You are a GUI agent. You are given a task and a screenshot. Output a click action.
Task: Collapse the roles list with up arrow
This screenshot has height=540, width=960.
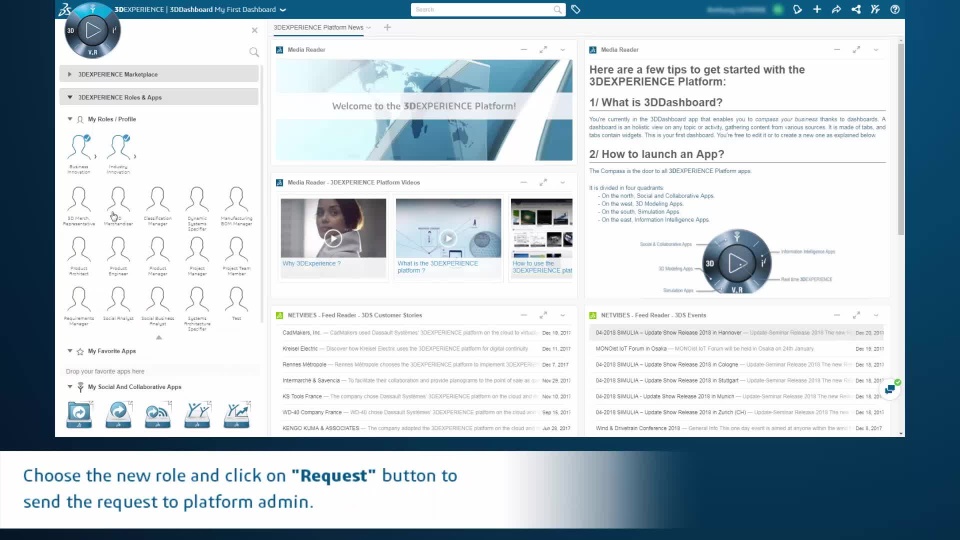(159, 337)
